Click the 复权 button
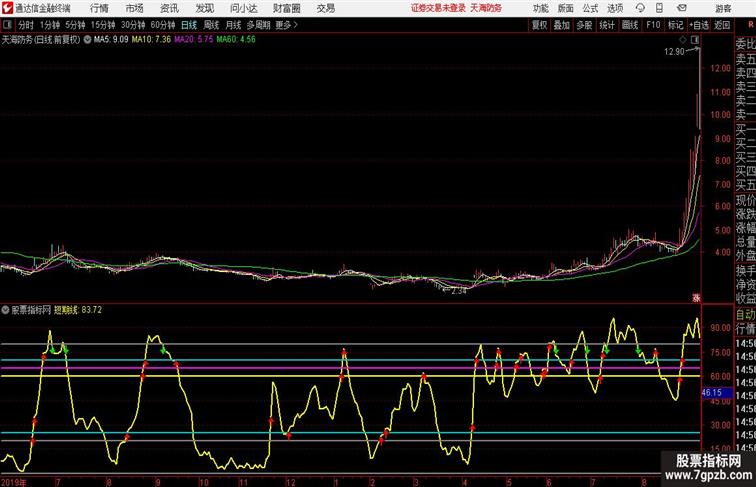Viewport: 756px width, 487px height. 539,25
